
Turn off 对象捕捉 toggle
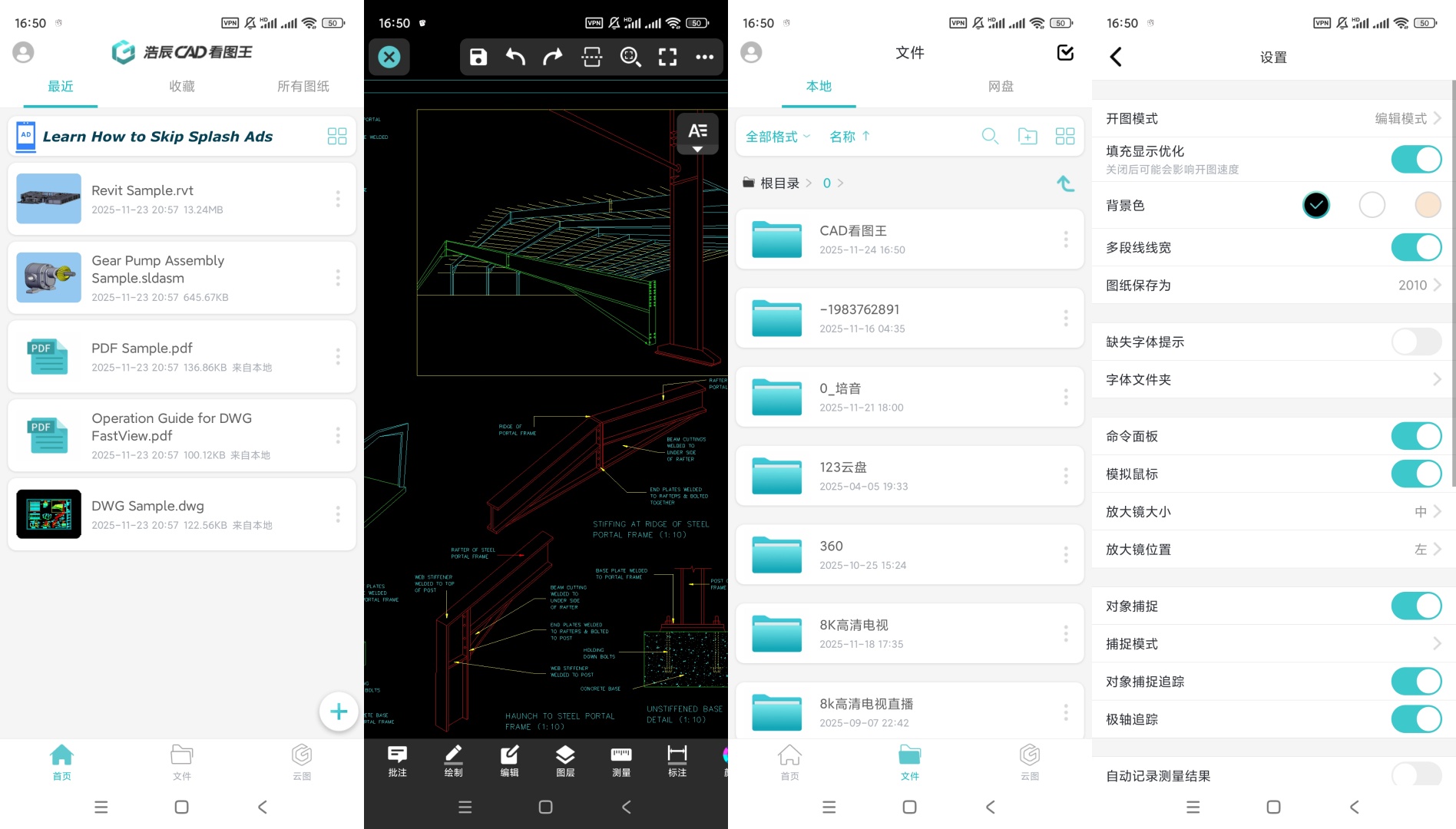pyautogui.click(x=1415, y=606)
